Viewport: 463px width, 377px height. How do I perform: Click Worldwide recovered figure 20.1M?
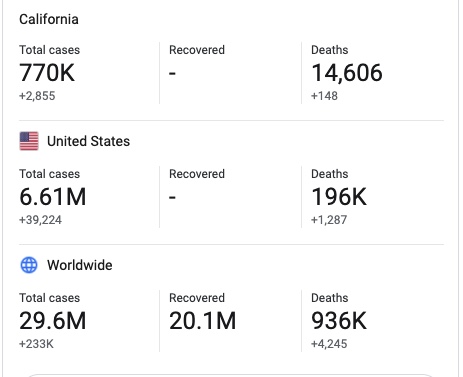click(x=202, y=321)
